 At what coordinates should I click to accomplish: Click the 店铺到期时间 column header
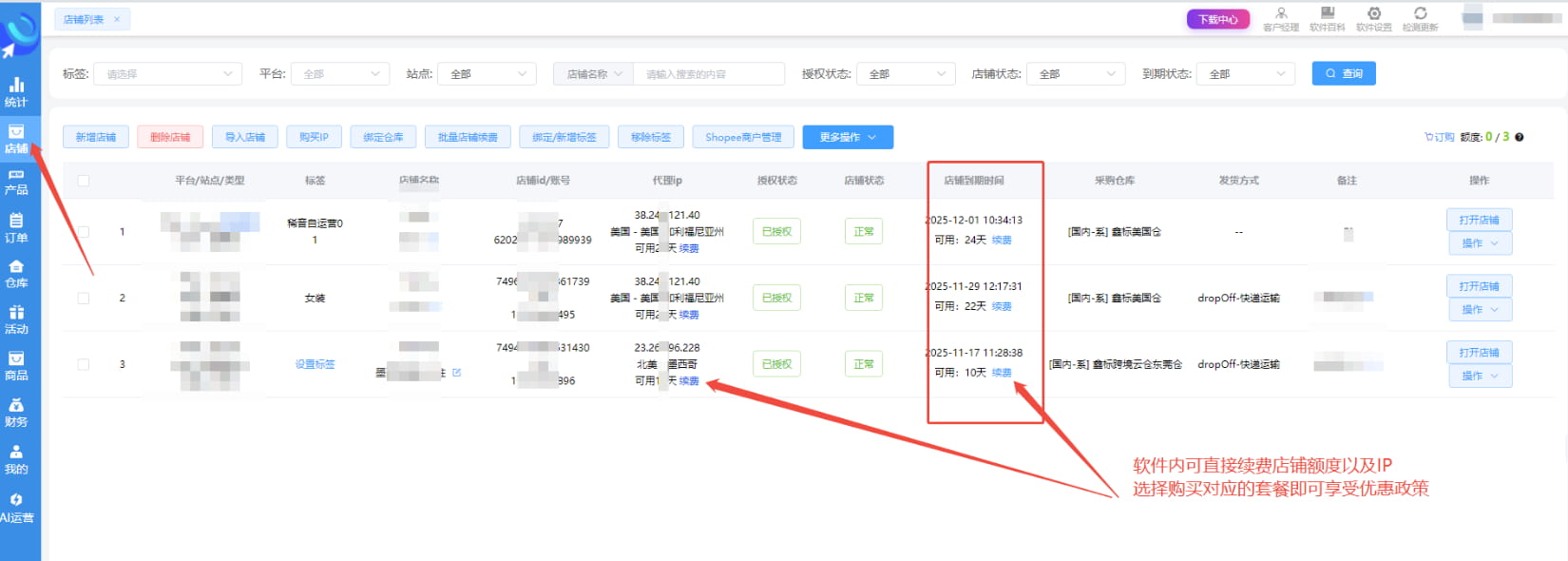[974, 181]
